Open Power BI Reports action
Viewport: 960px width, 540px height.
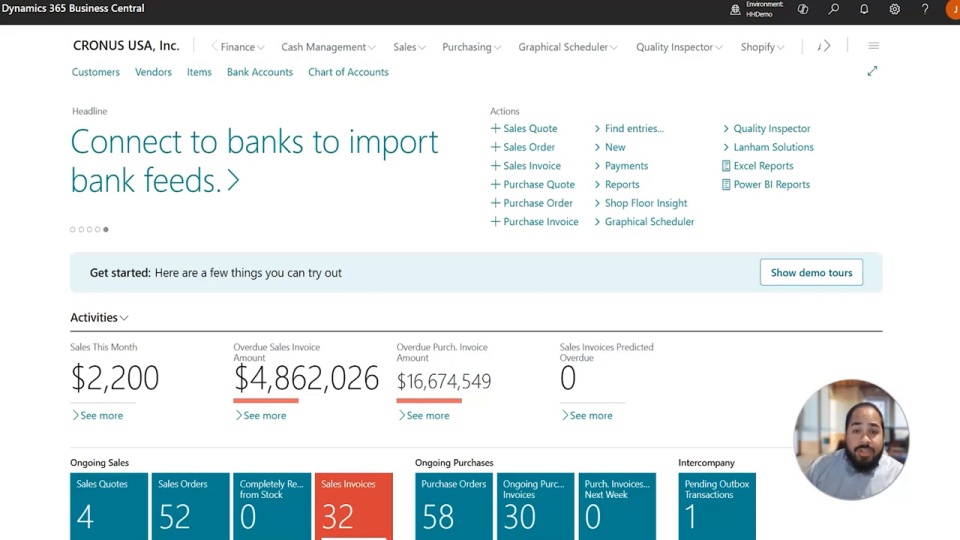[x=765, y=184]
